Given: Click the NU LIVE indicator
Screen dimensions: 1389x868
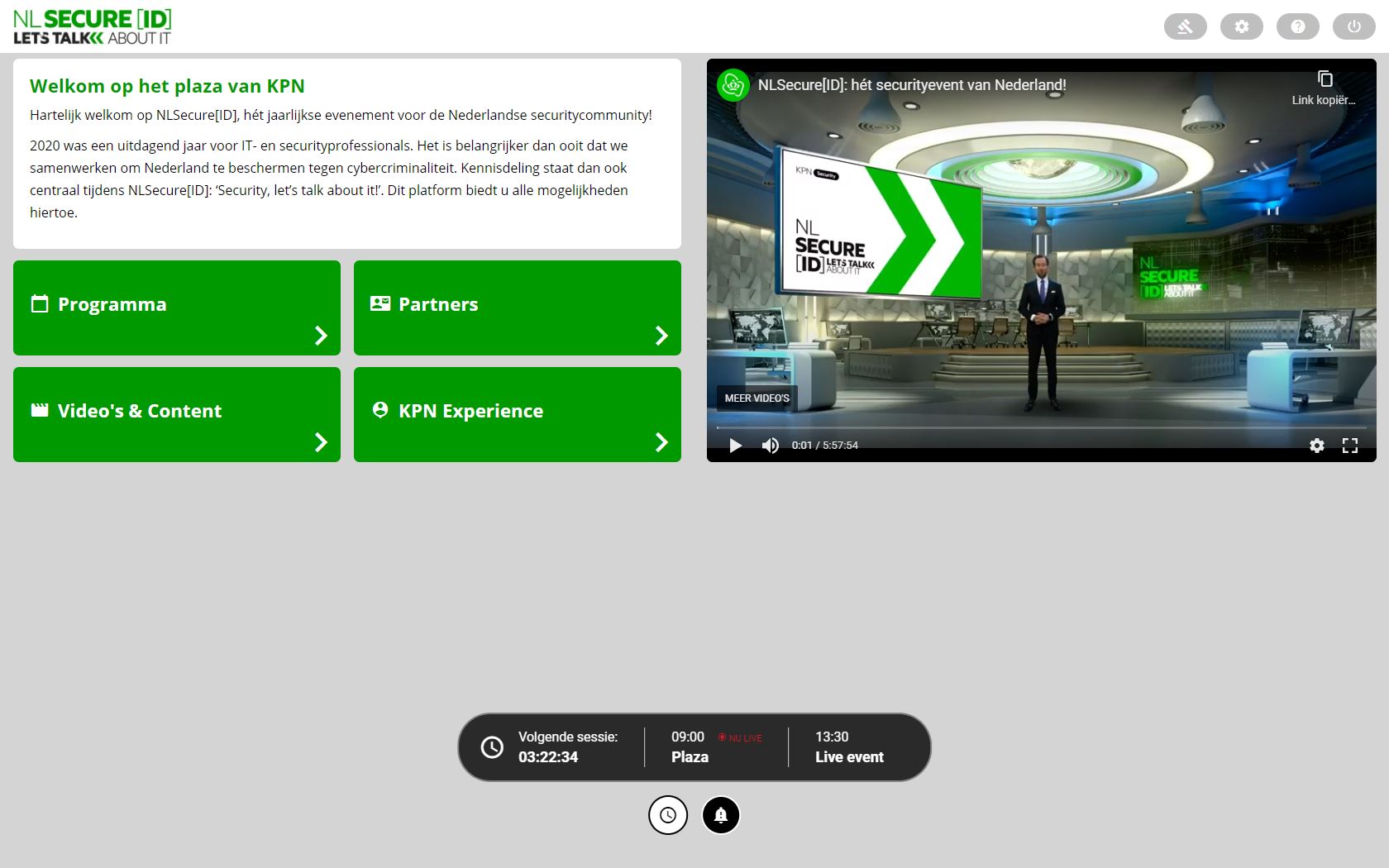Looking at the screenshot, I should [740, 737].
